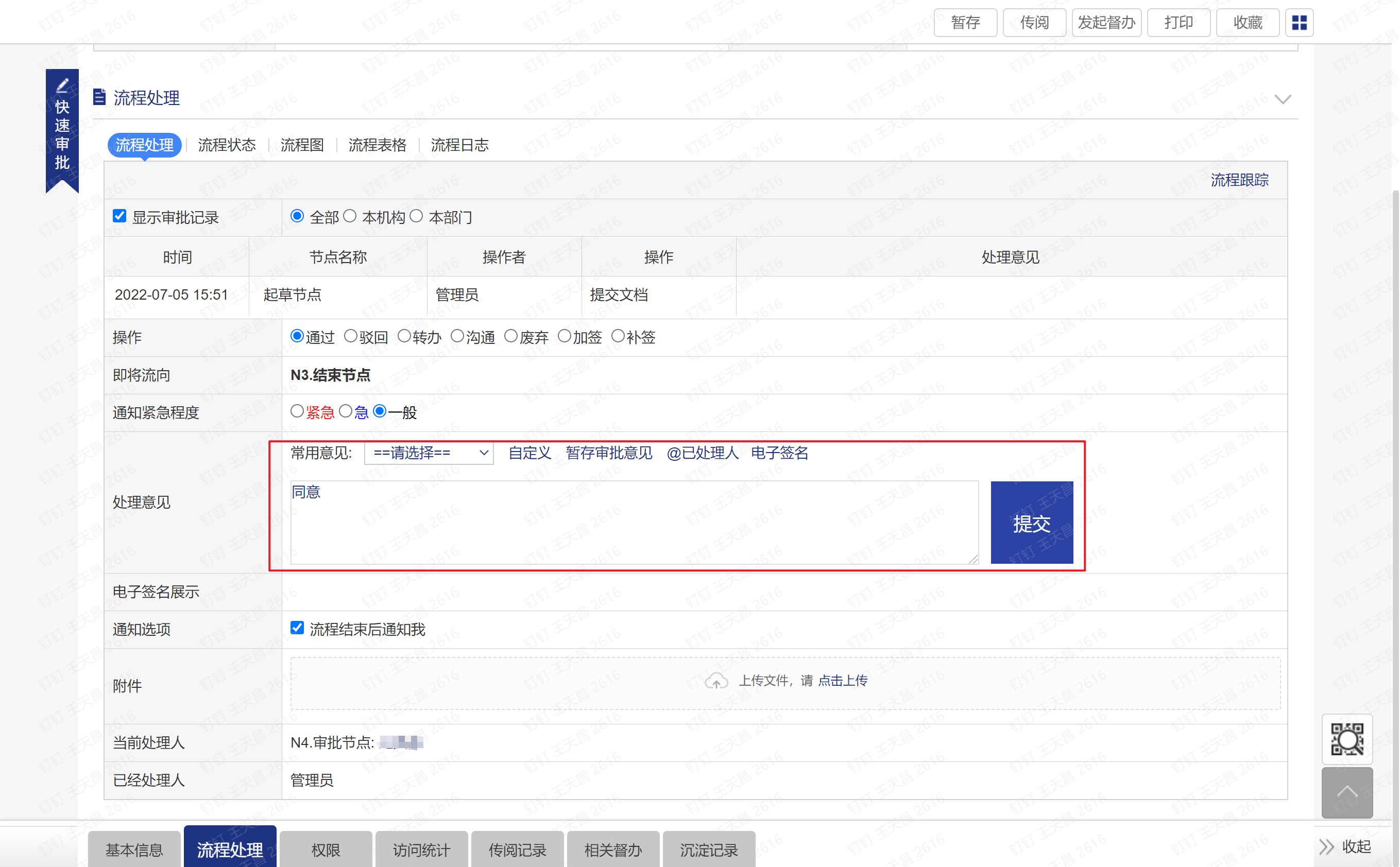Click the blue 提交 button

tap(1031, 523)
